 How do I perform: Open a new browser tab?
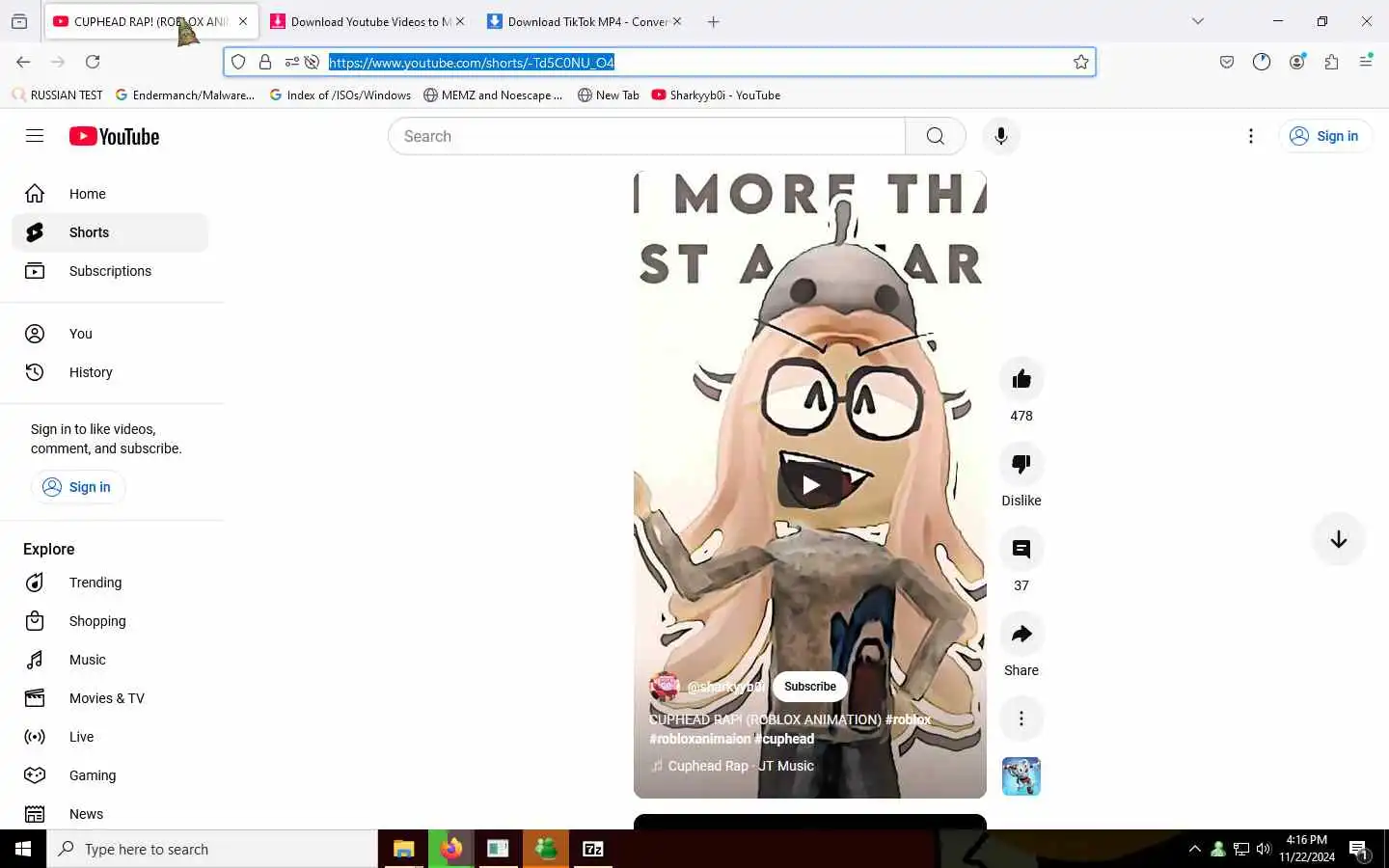coord(714,21)
